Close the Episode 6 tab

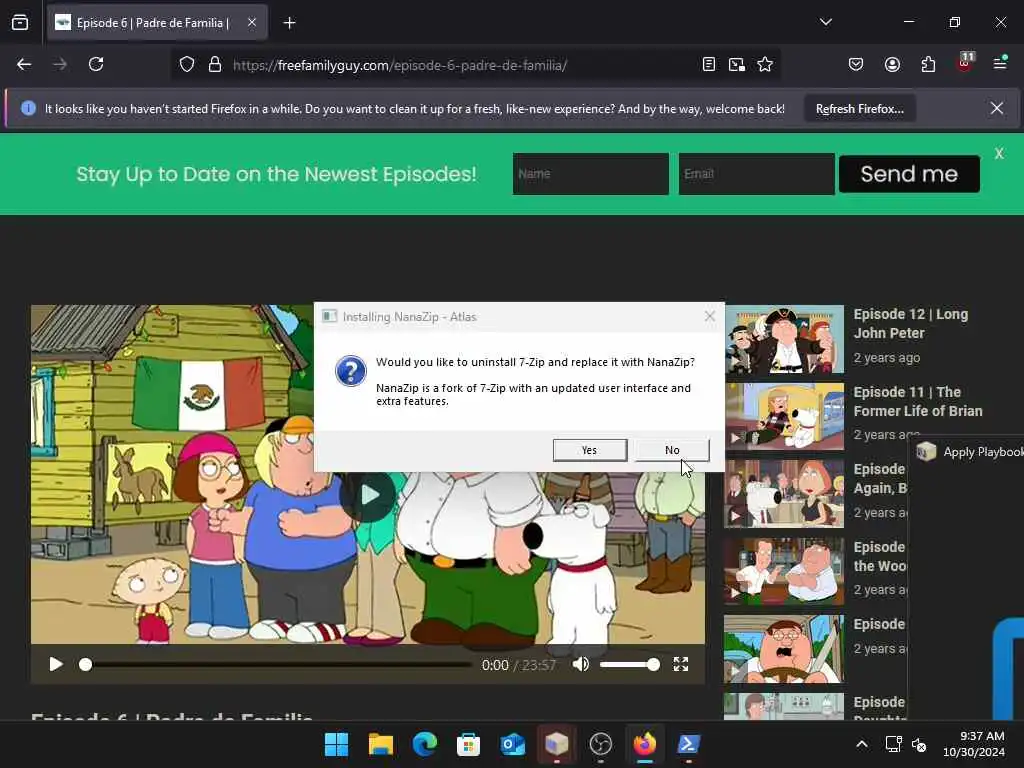click(x=252, y=23)
